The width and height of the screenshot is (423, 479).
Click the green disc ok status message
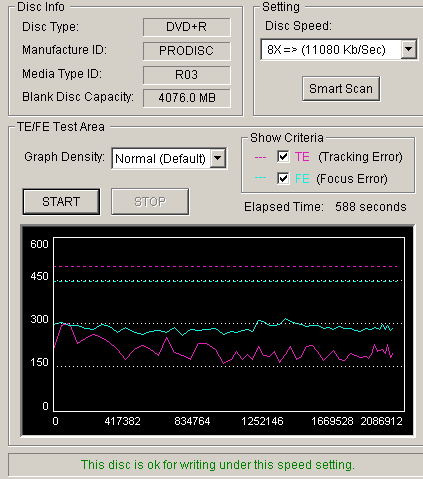point(218,465)
